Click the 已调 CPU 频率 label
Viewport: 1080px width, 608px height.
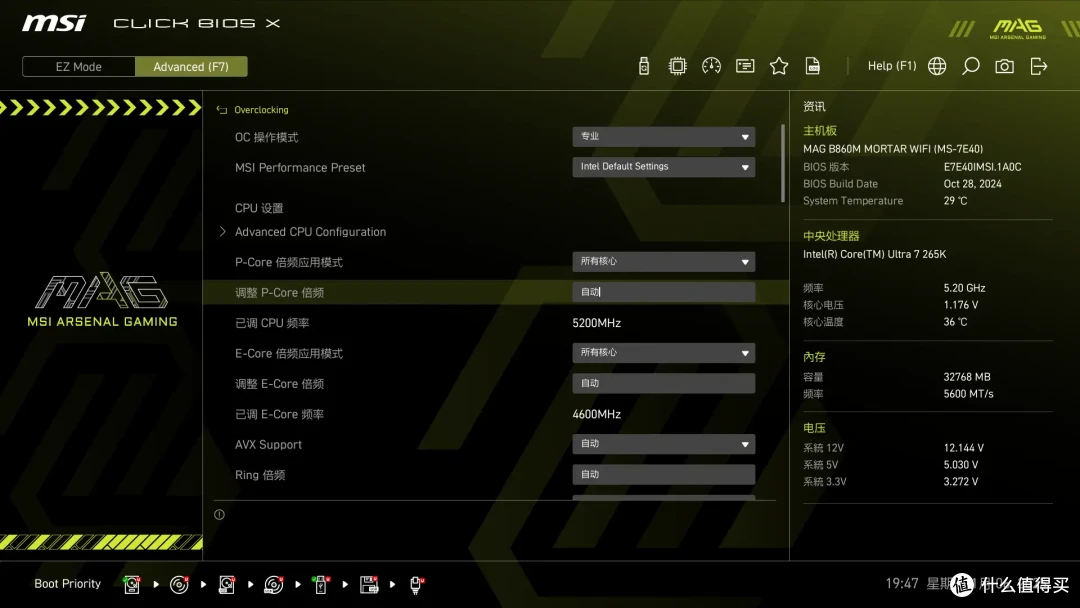[272, 323]
